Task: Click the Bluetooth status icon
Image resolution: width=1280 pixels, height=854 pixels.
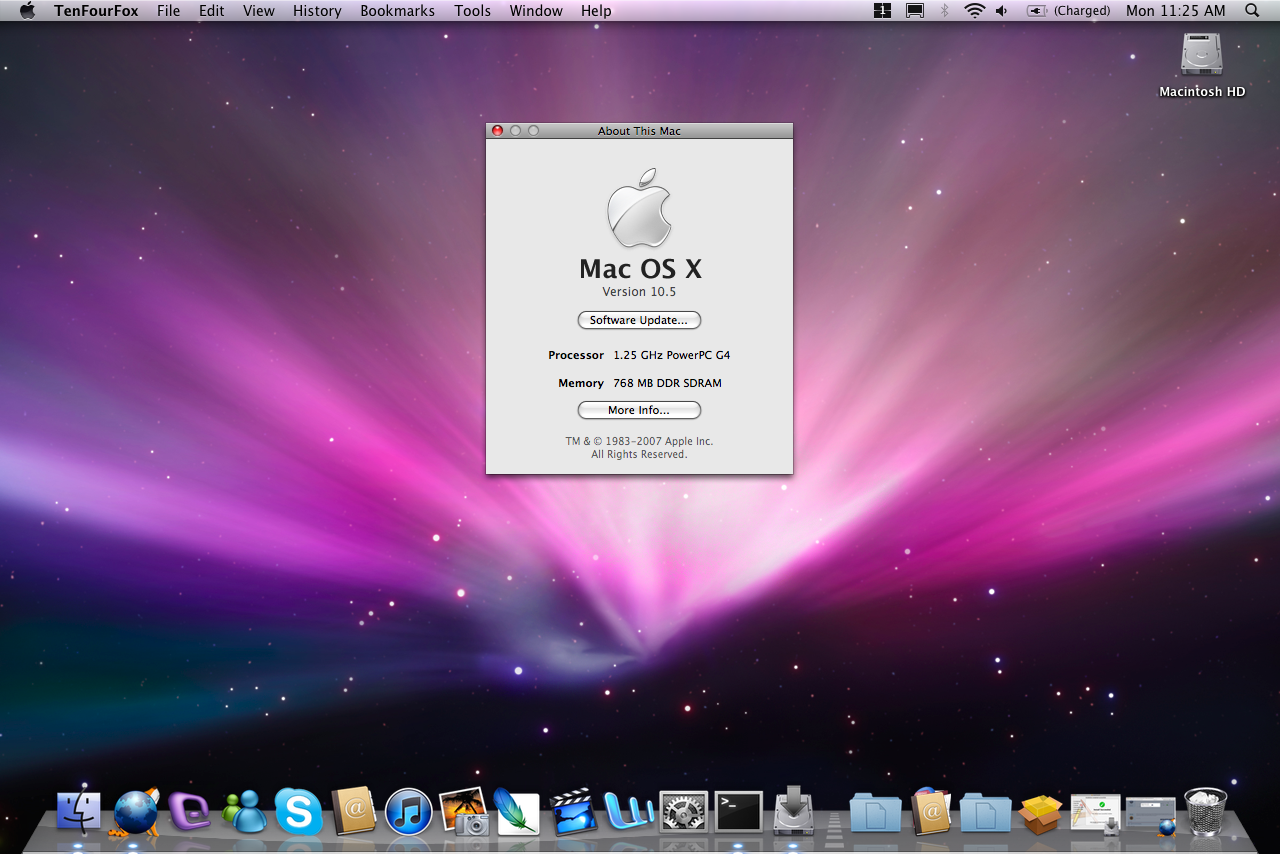Action: pyautogui.click(x=945, y=10)
